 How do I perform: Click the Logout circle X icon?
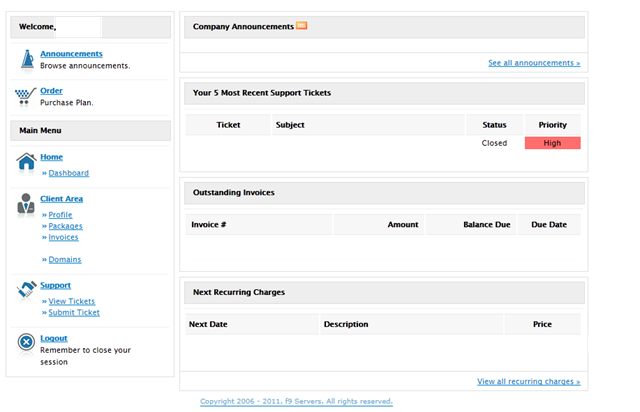pyautogui.click(x=26, y=342)
